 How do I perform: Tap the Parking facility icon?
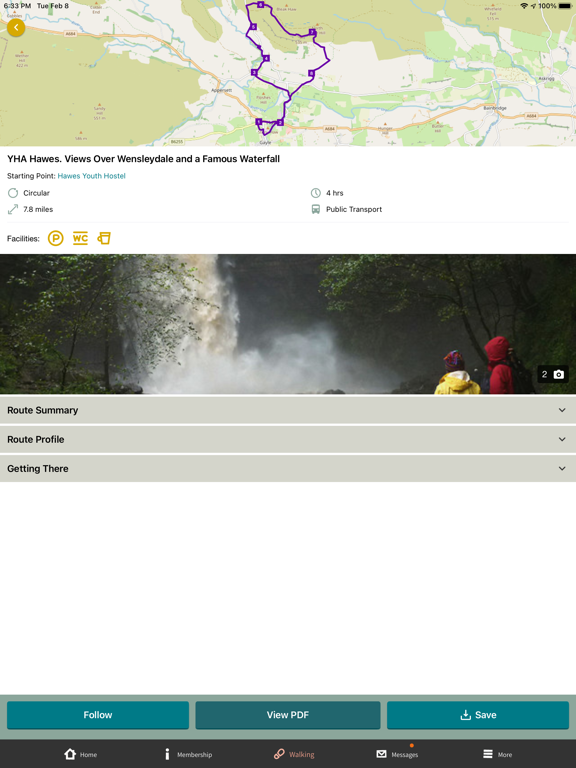[55, 239]
